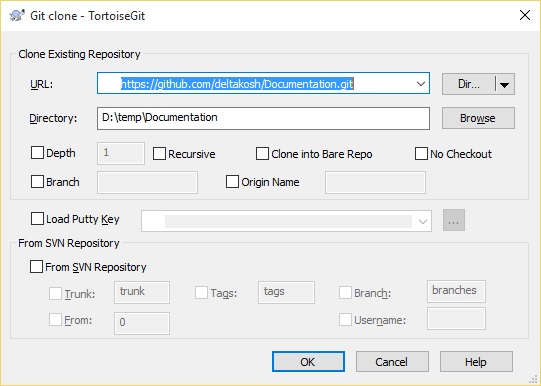Screen dimensions: 541x386
Task: Enable the Depth checkbox
Action: [x=37, y=153]
